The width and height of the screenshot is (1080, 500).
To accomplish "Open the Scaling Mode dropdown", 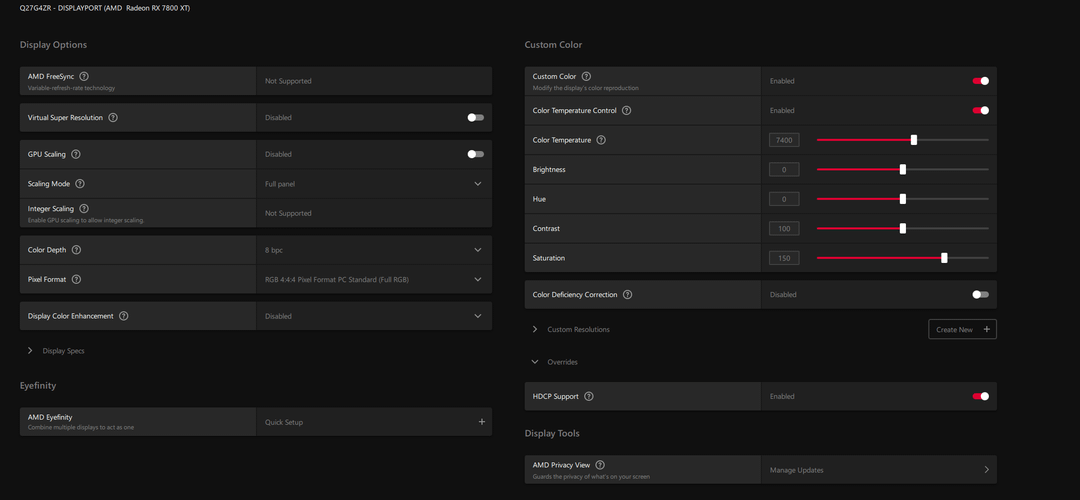I will 477,184.
